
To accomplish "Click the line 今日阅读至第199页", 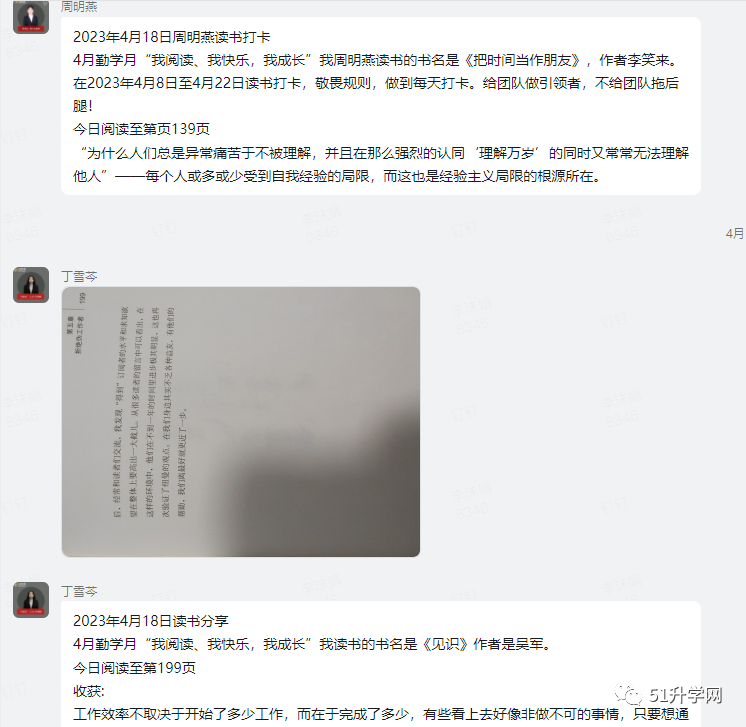I will pos(134,668).
